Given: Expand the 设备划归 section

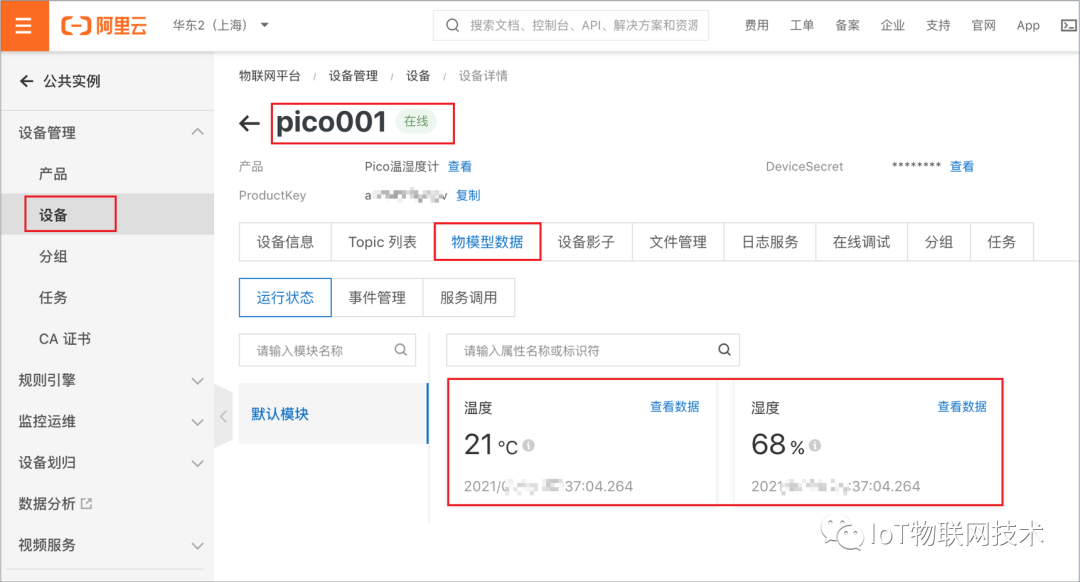Looking at the screenshot, I should tap(197, 464).
